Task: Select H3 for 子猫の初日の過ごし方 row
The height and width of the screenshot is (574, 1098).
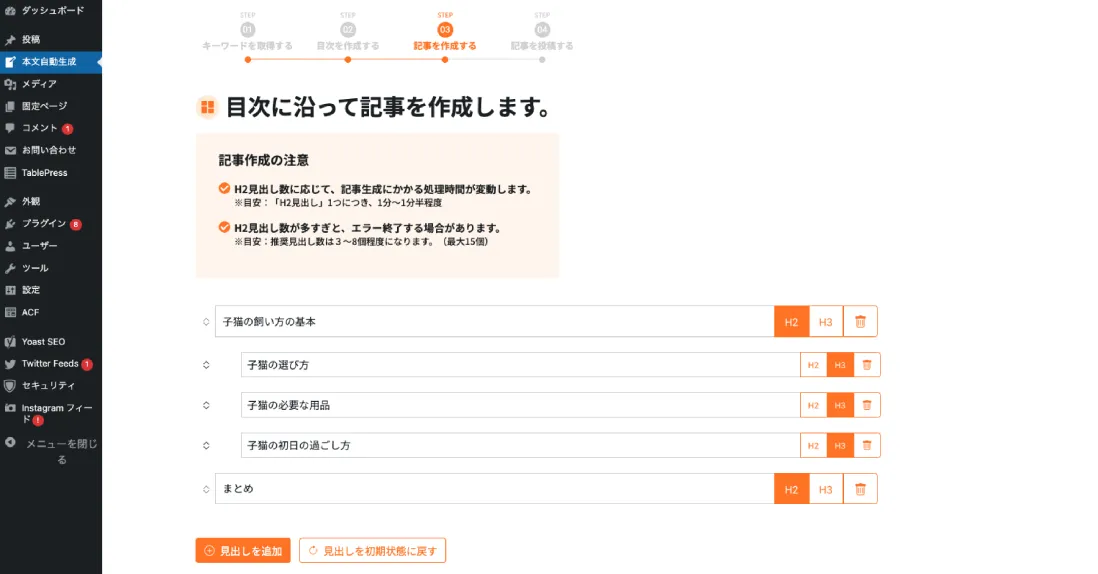Action: (x=840, y=445)
